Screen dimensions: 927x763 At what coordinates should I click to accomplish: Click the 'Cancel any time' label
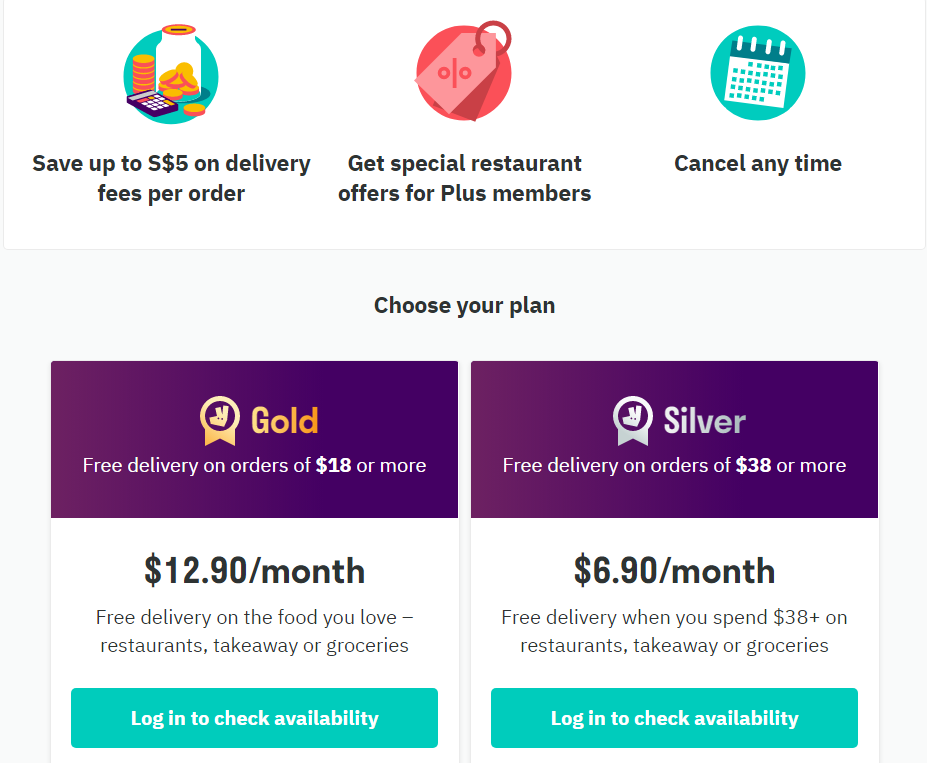[757, 163]
